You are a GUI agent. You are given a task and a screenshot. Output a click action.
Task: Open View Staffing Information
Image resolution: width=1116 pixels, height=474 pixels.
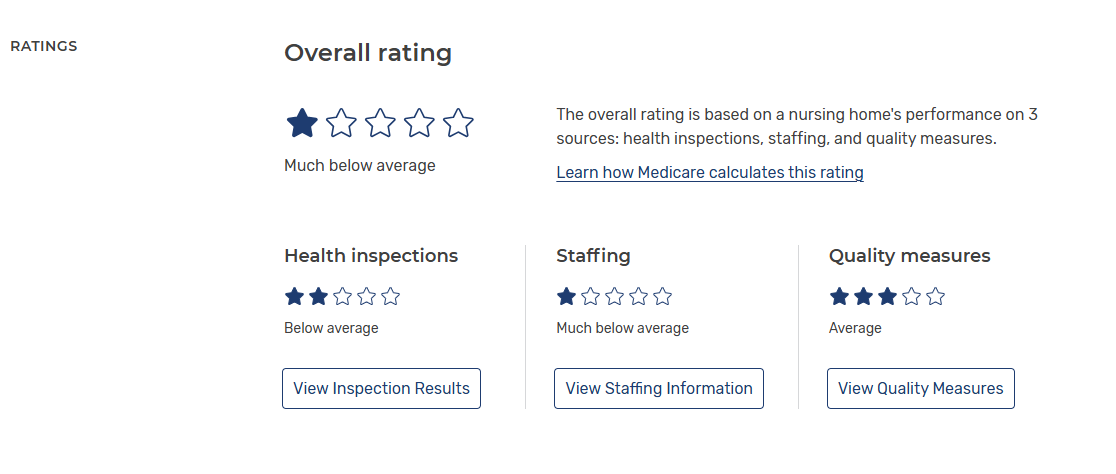coord(659,389)
